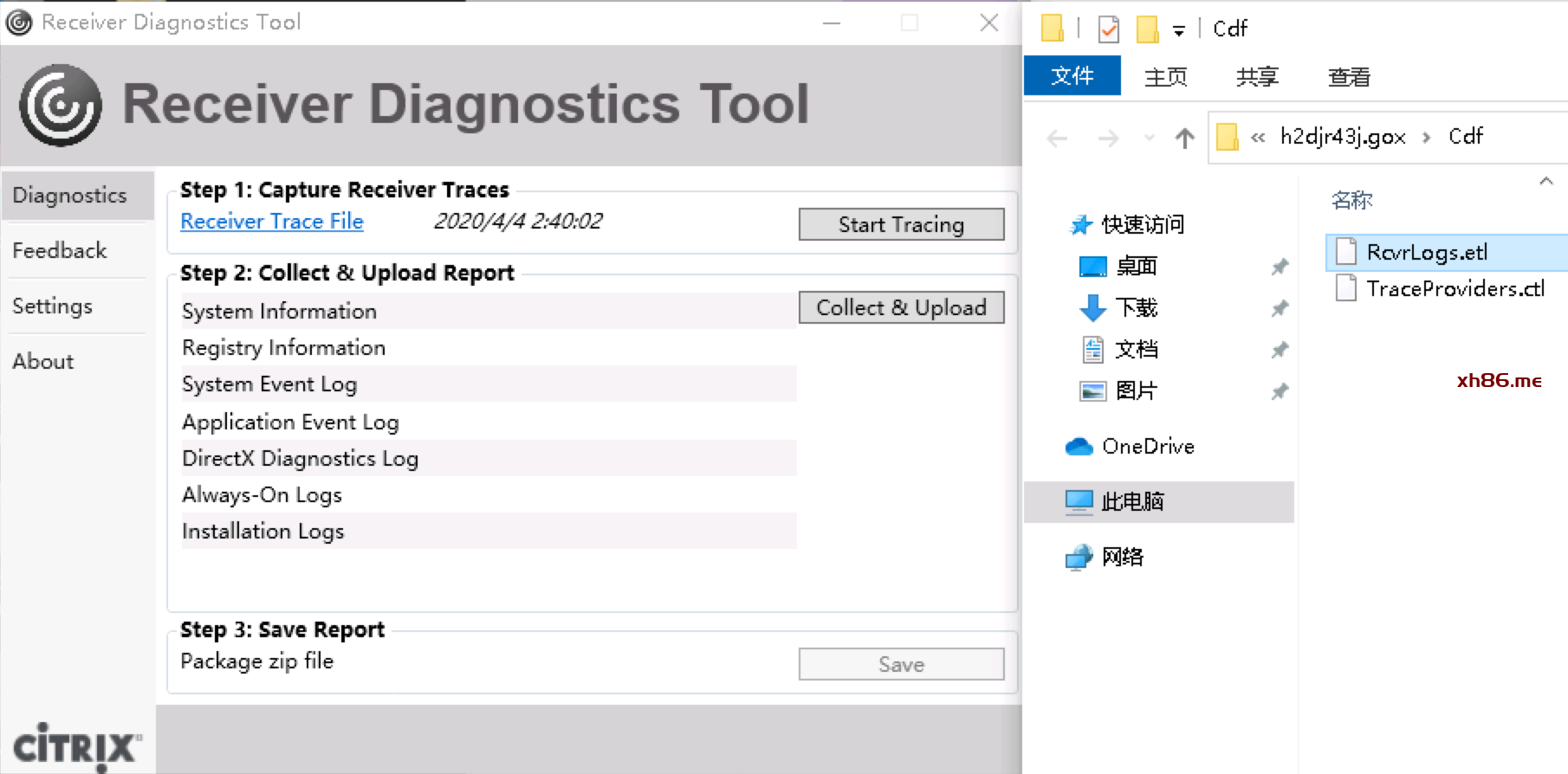Open 文档 in navigation pane
Viewport: 1568px width, 774px height.
(1137, 349)
